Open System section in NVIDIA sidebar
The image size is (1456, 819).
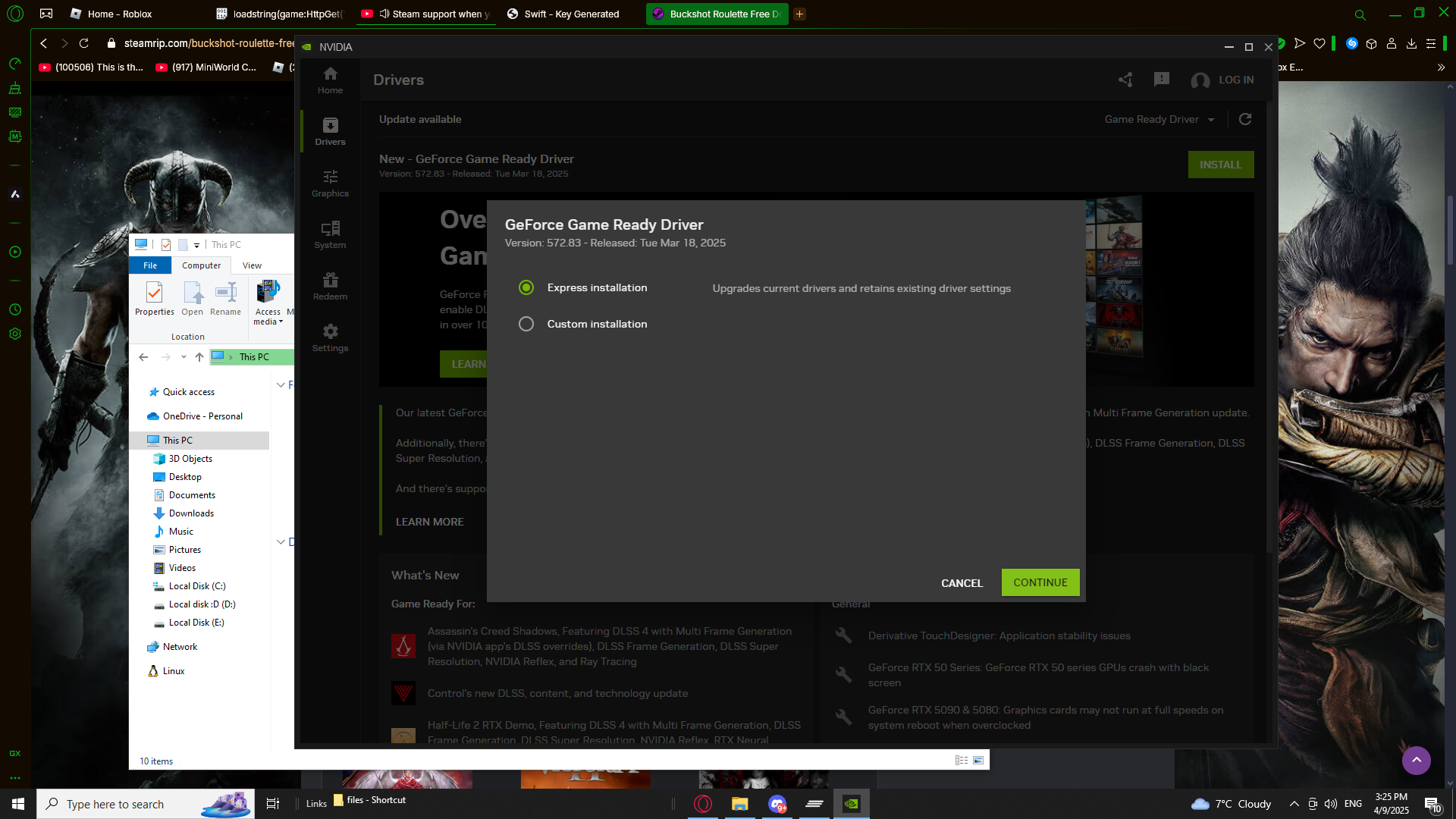[330, 235]
